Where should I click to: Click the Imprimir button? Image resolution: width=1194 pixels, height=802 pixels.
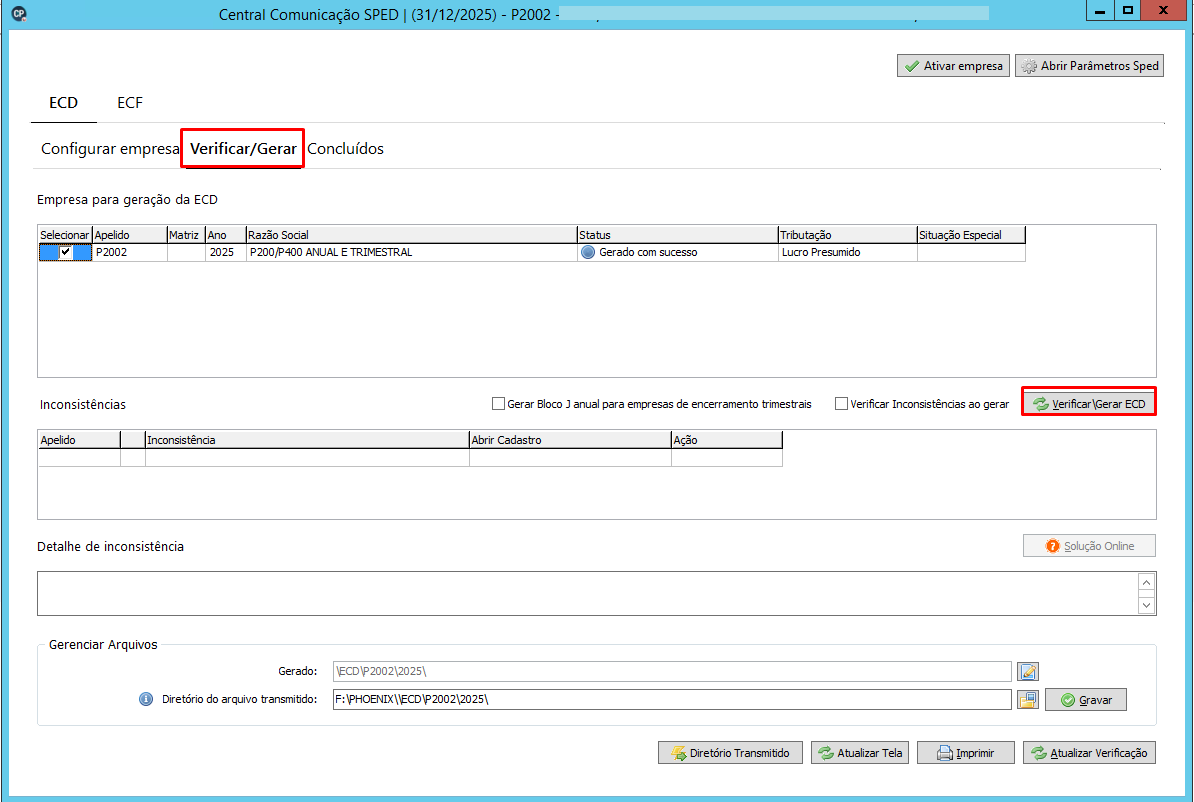click(966, 752)
